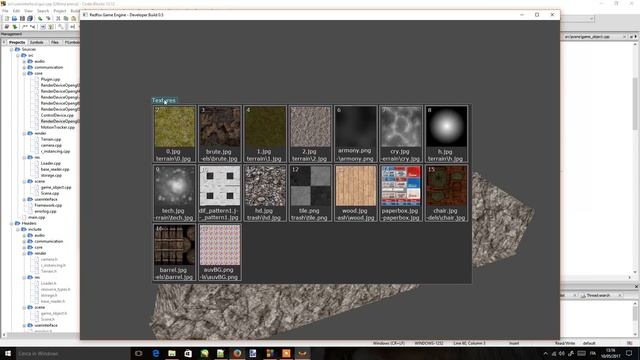The image size is (640, 360).
Task: Select the dif_pattern1 texture thumbnail
Action: pos(220,186)
